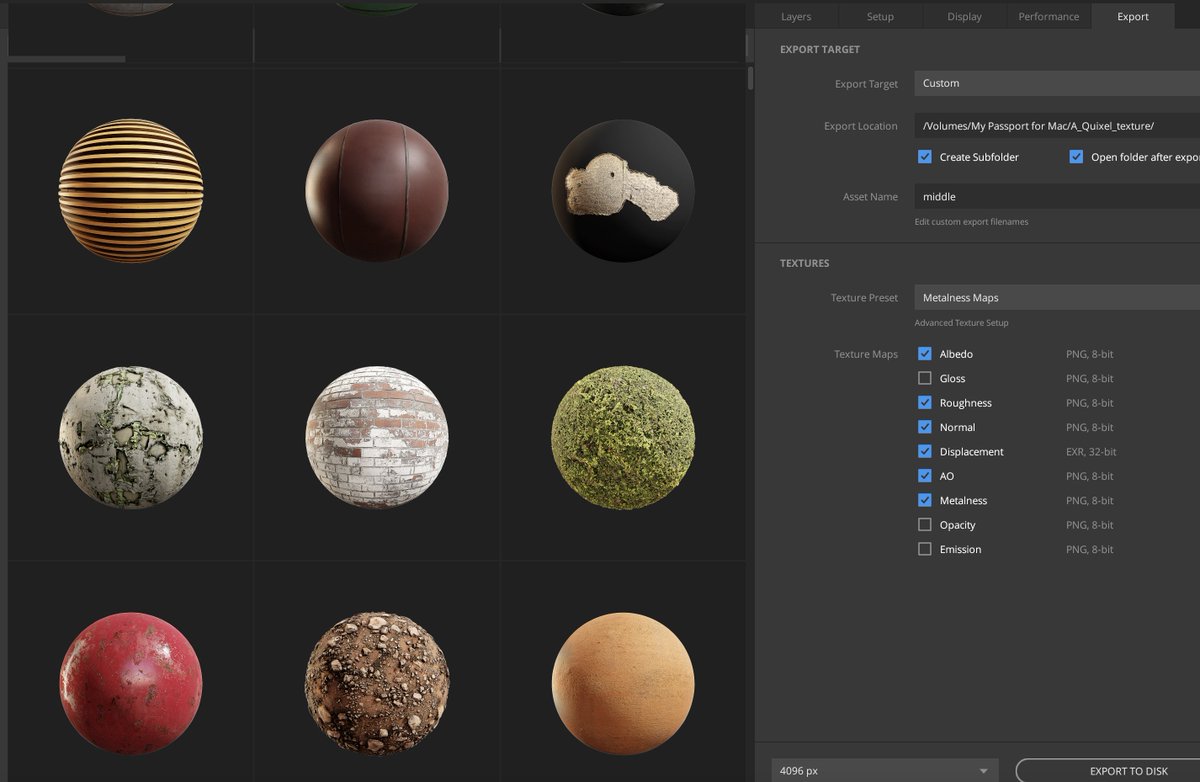Click the AO PNG, 8-bit format text
The image size is (1200, 782).
(1089, 476)
